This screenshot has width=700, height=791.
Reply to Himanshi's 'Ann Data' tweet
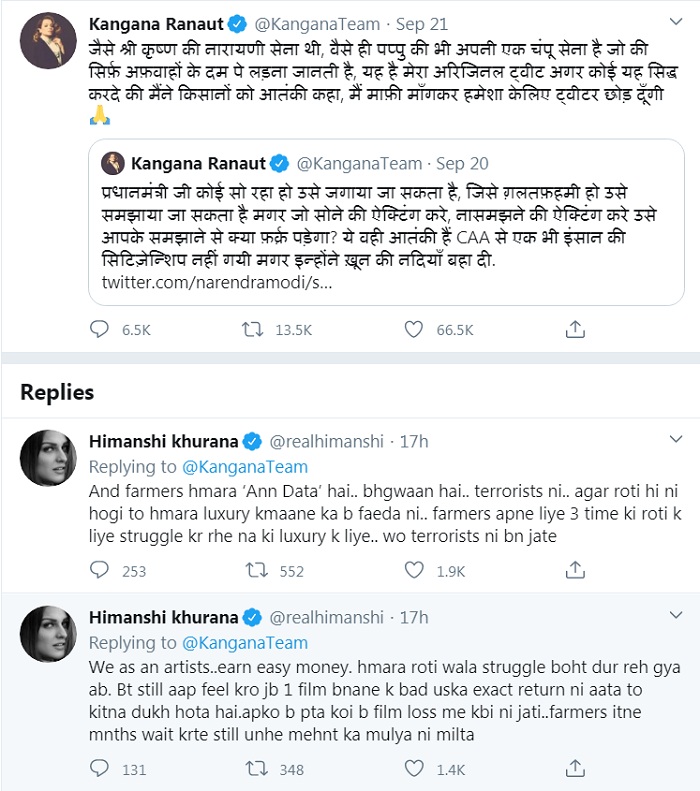coord(100,570)
